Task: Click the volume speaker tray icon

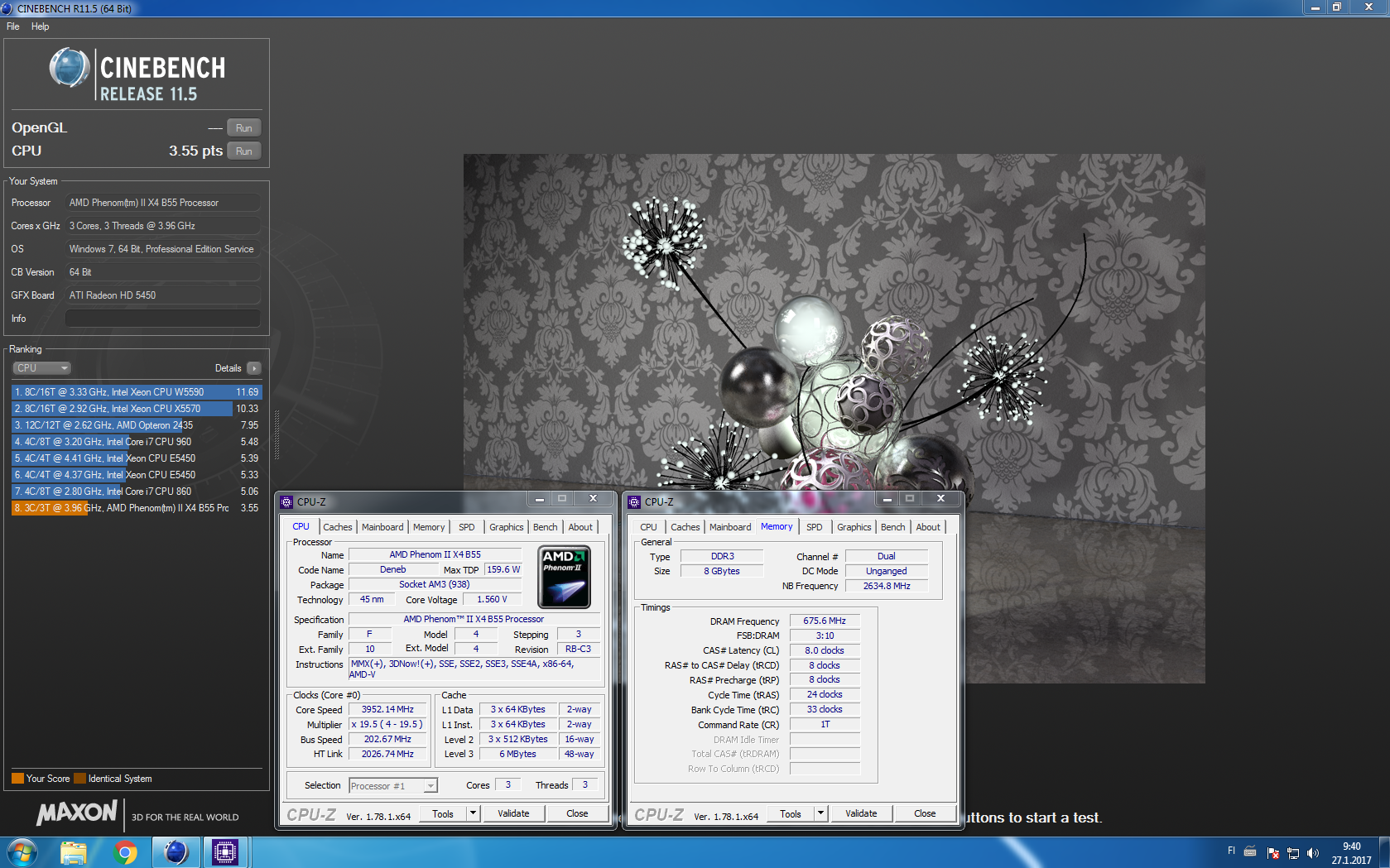Action: [x=1312, y=853]
